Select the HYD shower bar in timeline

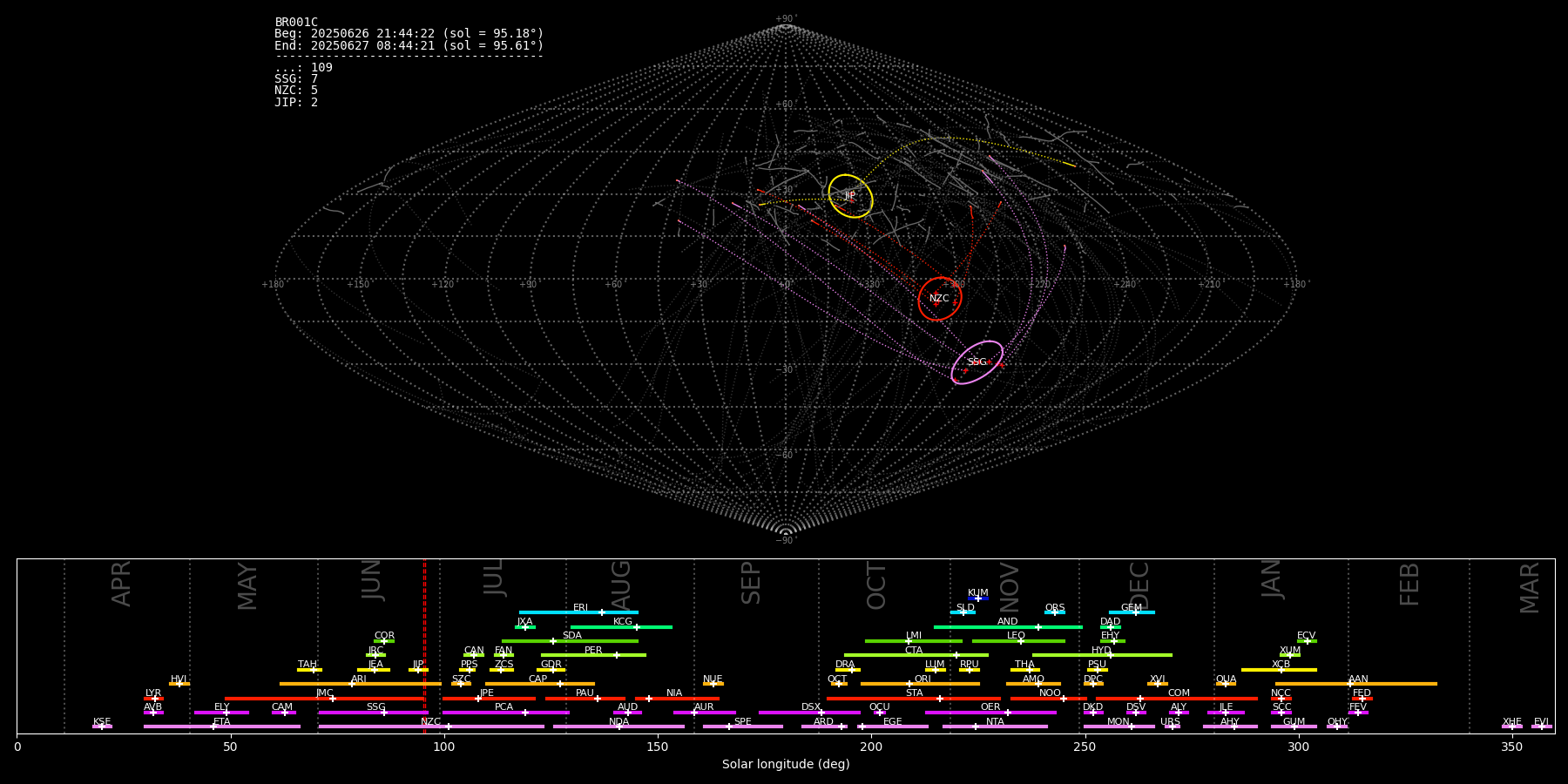coord(1102,655)
